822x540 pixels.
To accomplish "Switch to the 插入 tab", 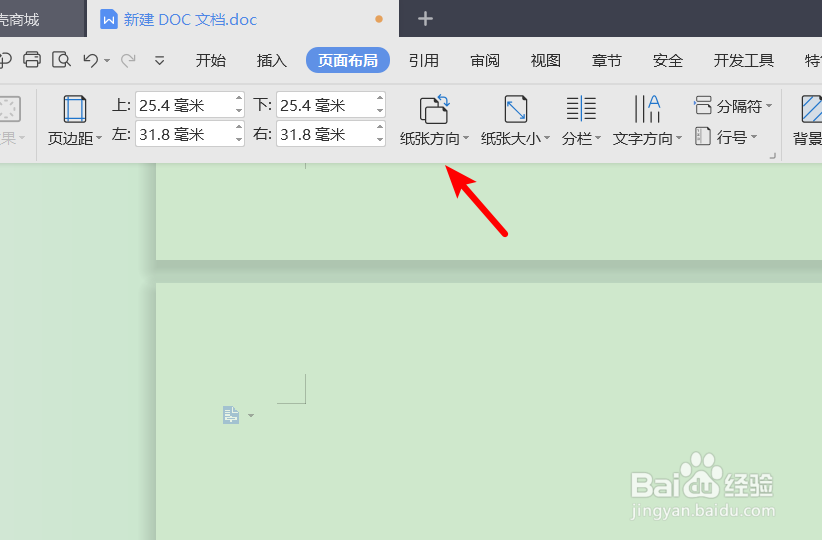I will [272, 61].
